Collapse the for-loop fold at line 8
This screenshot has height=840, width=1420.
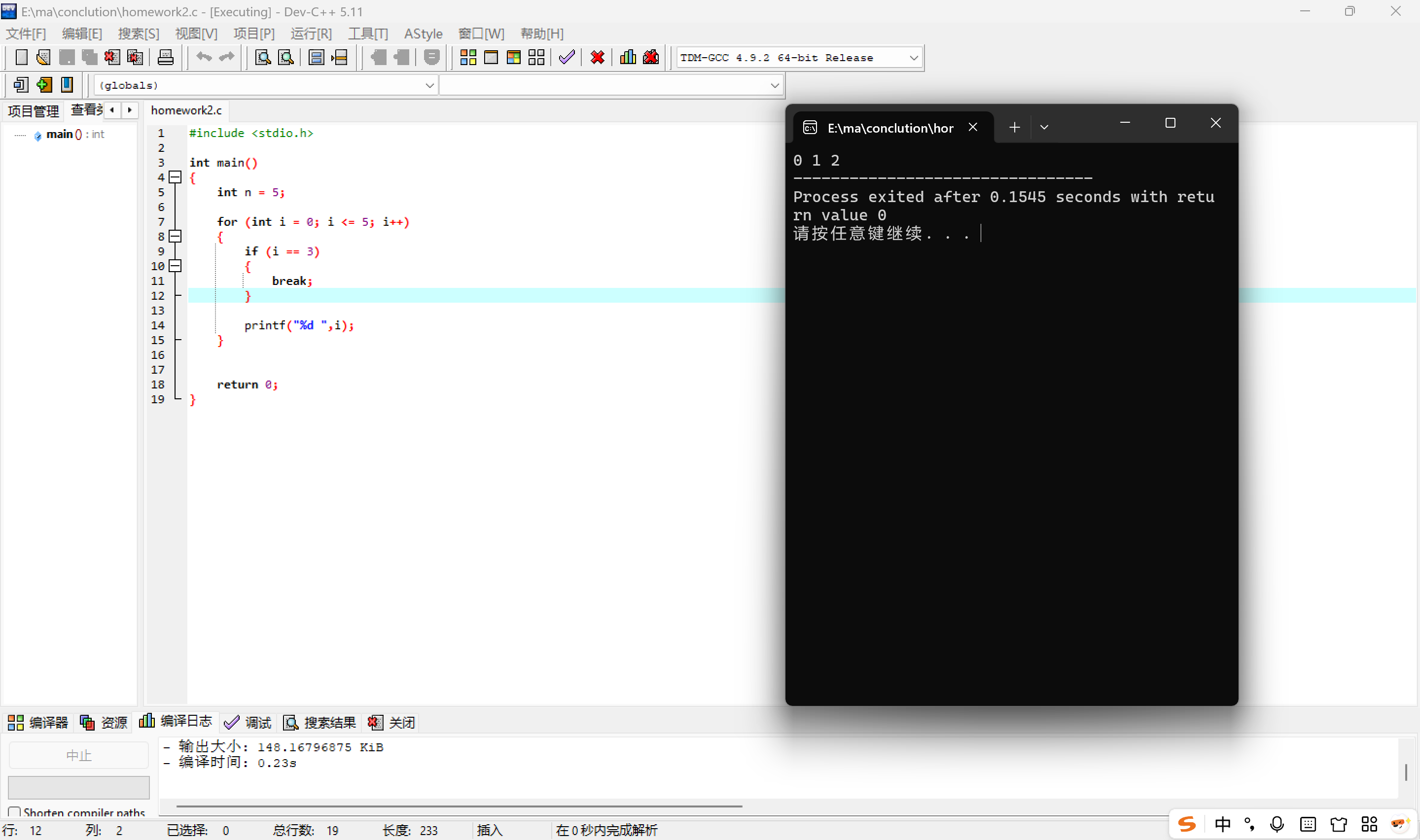[176, 237]
